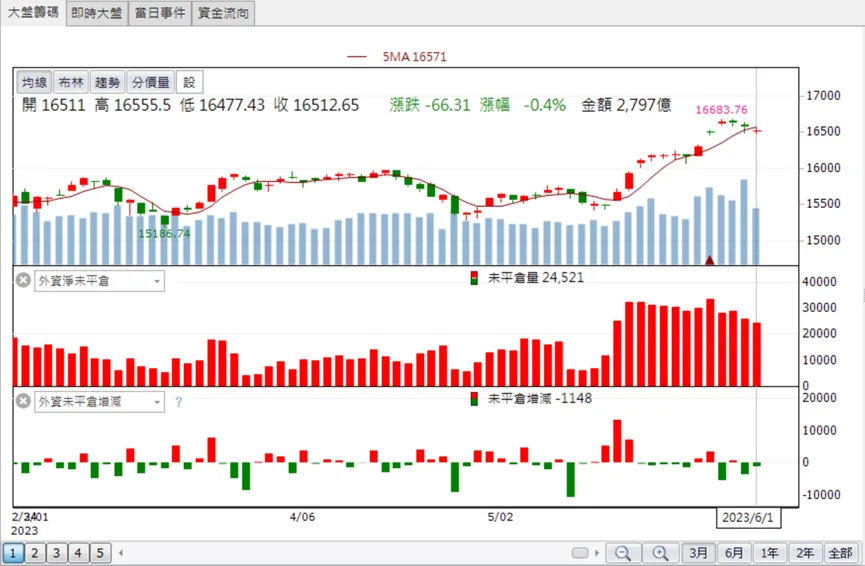Click the small right arrow next to scroll handle
865x566 pixels.
pyautogui.click(x=596, y=553)
